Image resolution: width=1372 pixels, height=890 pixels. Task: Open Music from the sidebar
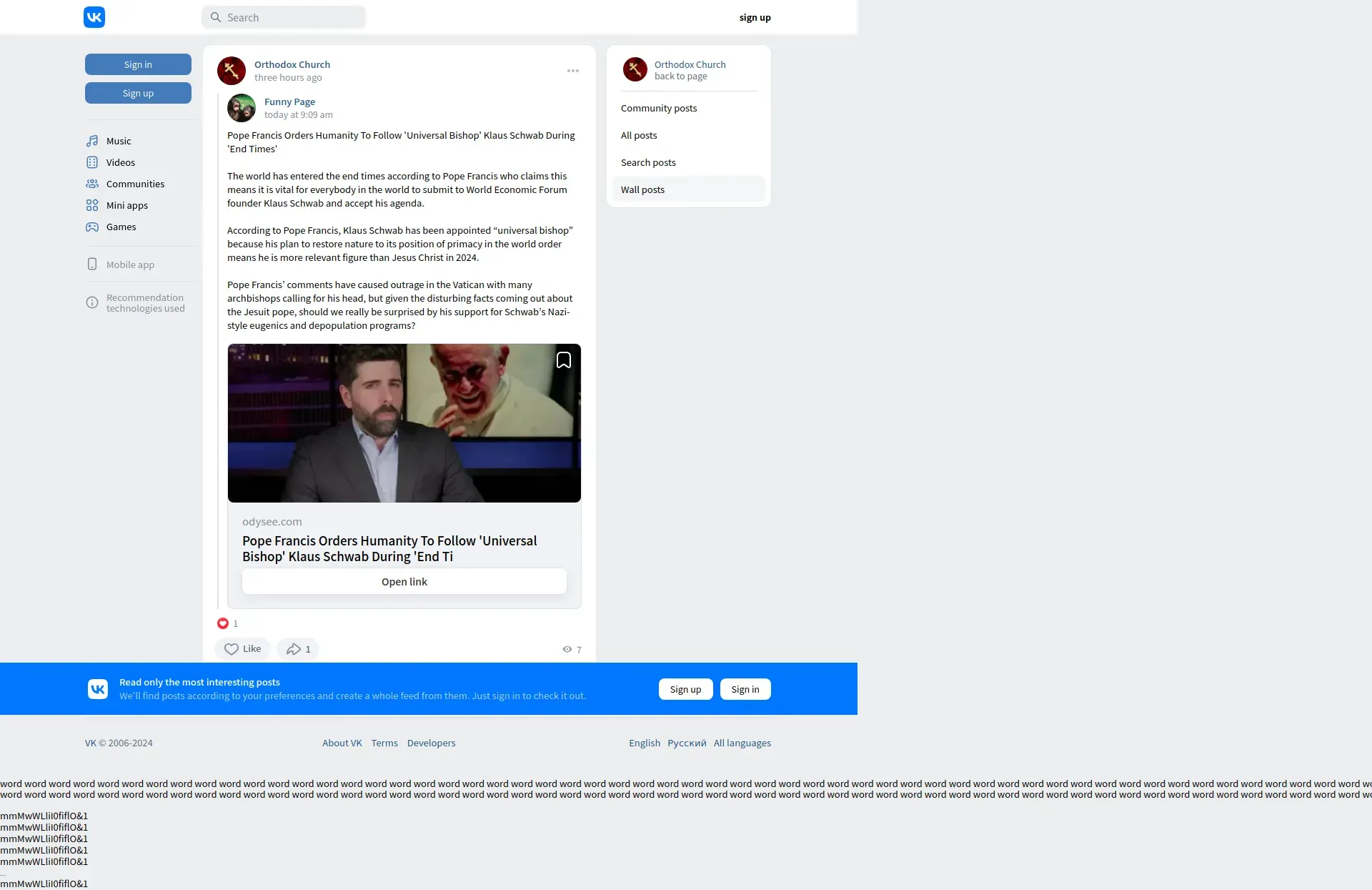click(x=118, y=141)
